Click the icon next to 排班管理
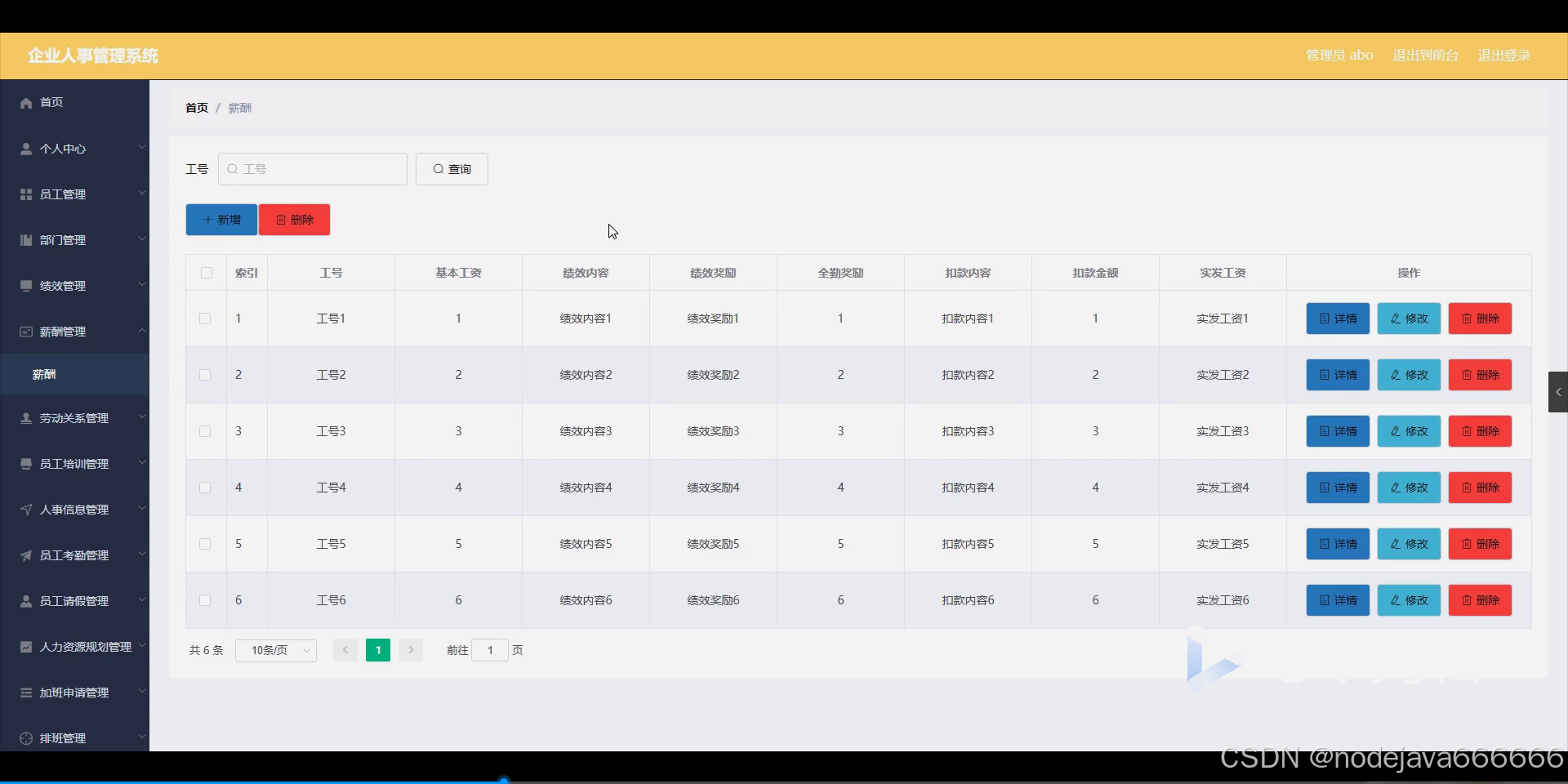1568x784 pixels. point(26,738)
